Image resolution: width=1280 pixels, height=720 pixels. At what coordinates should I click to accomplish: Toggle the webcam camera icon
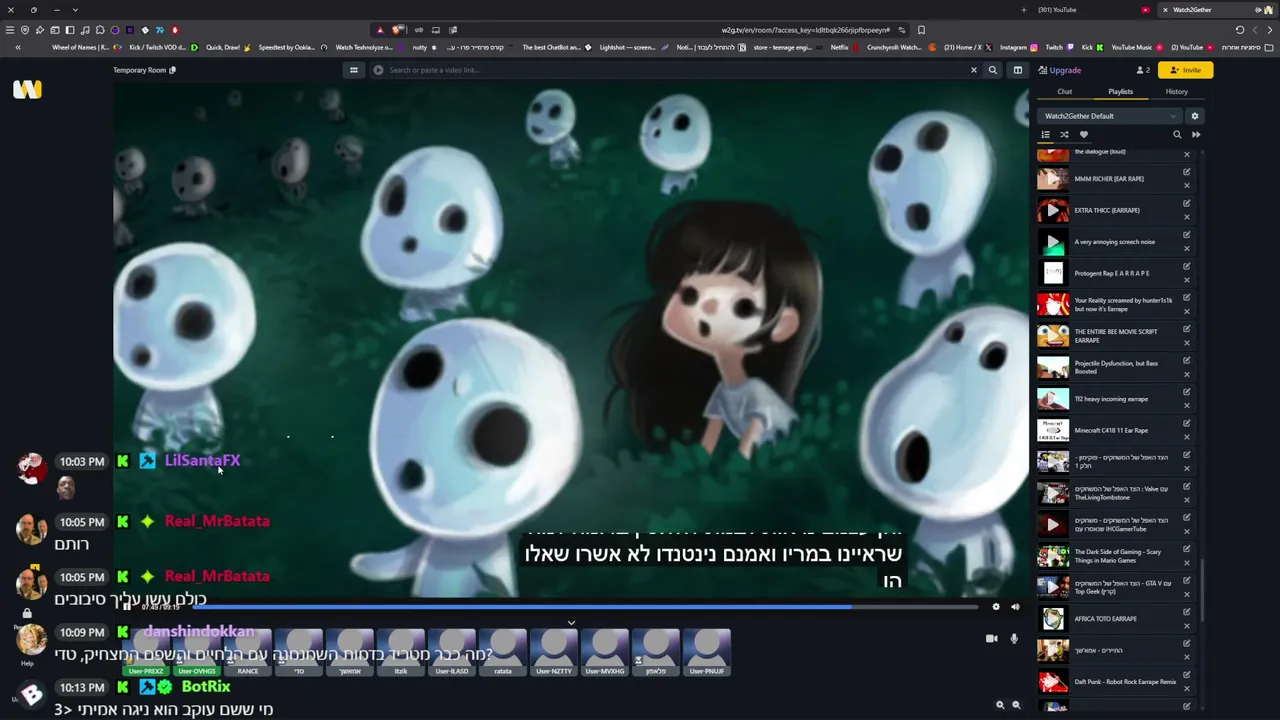coord(992,638)
